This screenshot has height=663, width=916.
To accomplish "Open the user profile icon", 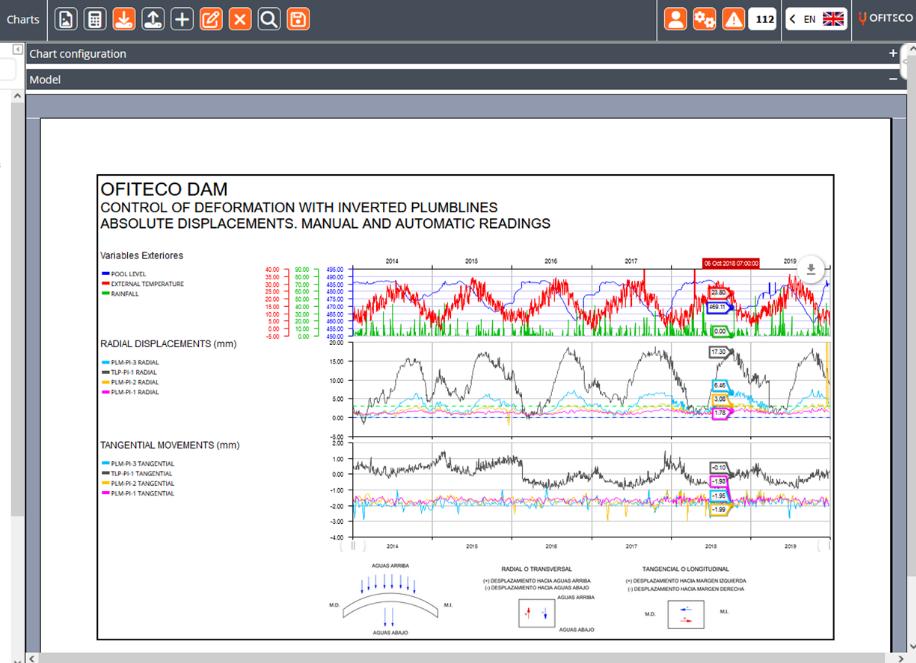I will [675, 19].
